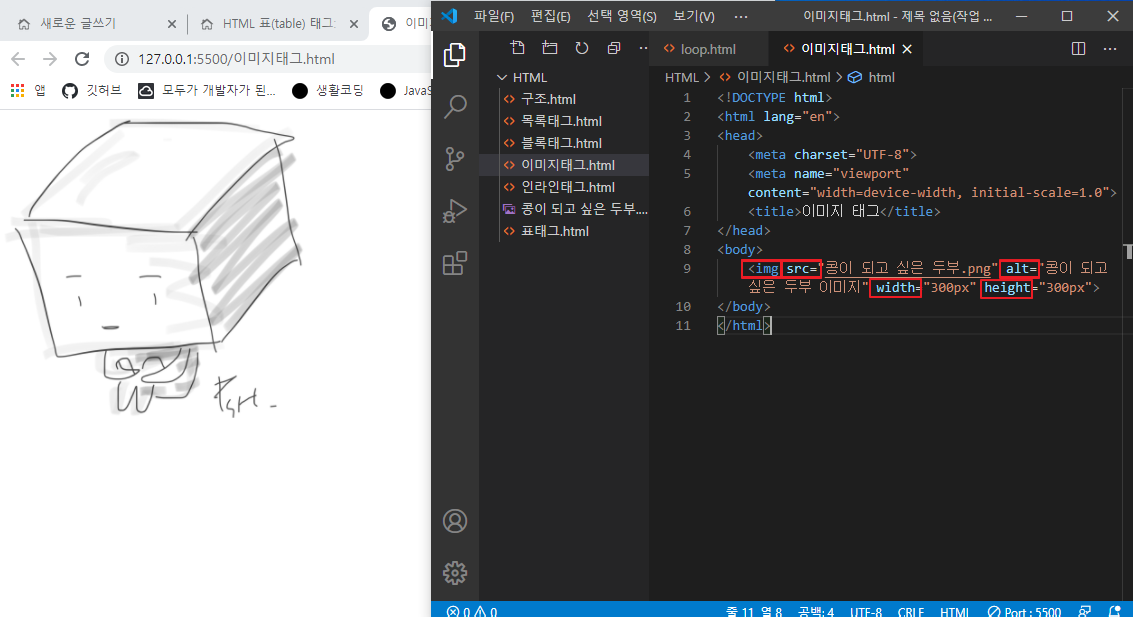This screenshot has width=1133, height=617.
Task: Open the Search view in the activity bar
Action: pyautogui.click(x=455, y=106)
